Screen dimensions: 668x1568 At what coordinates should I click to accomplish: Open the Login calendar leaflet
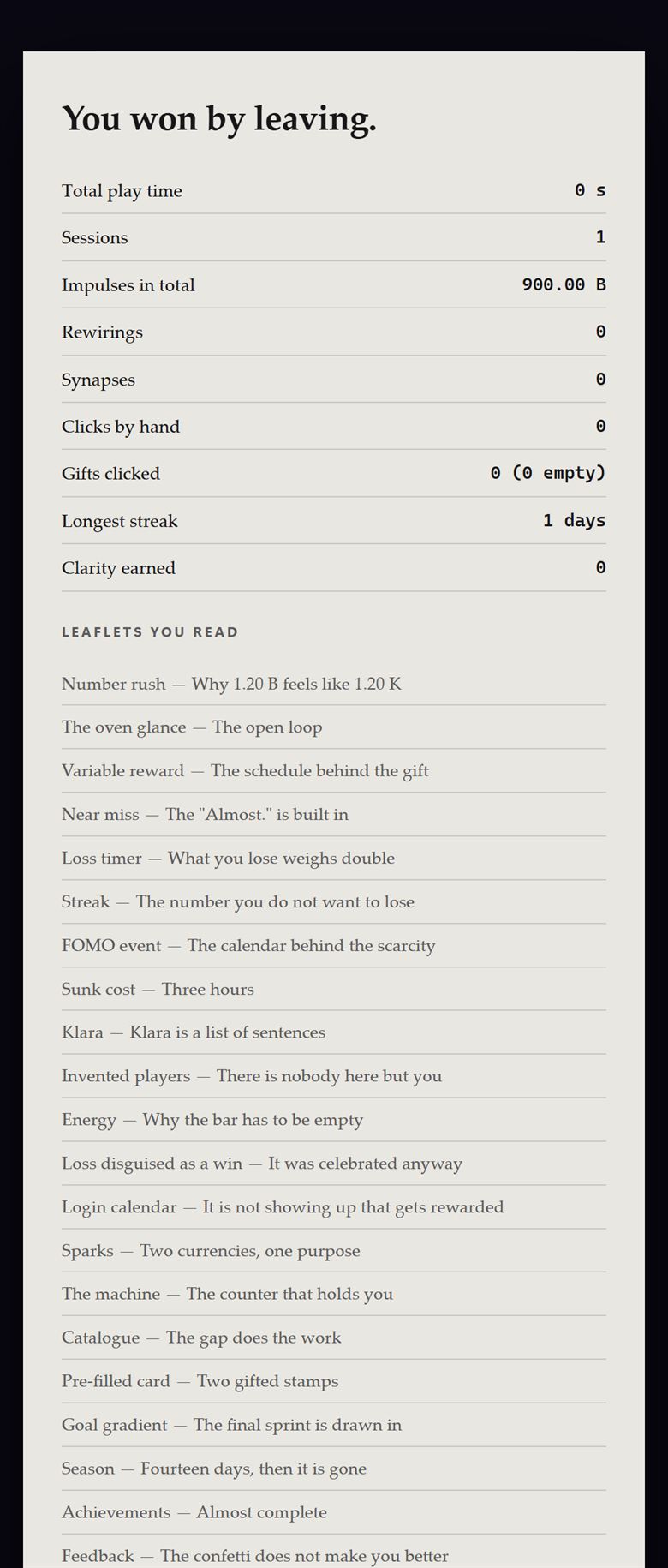(334, 1207)
